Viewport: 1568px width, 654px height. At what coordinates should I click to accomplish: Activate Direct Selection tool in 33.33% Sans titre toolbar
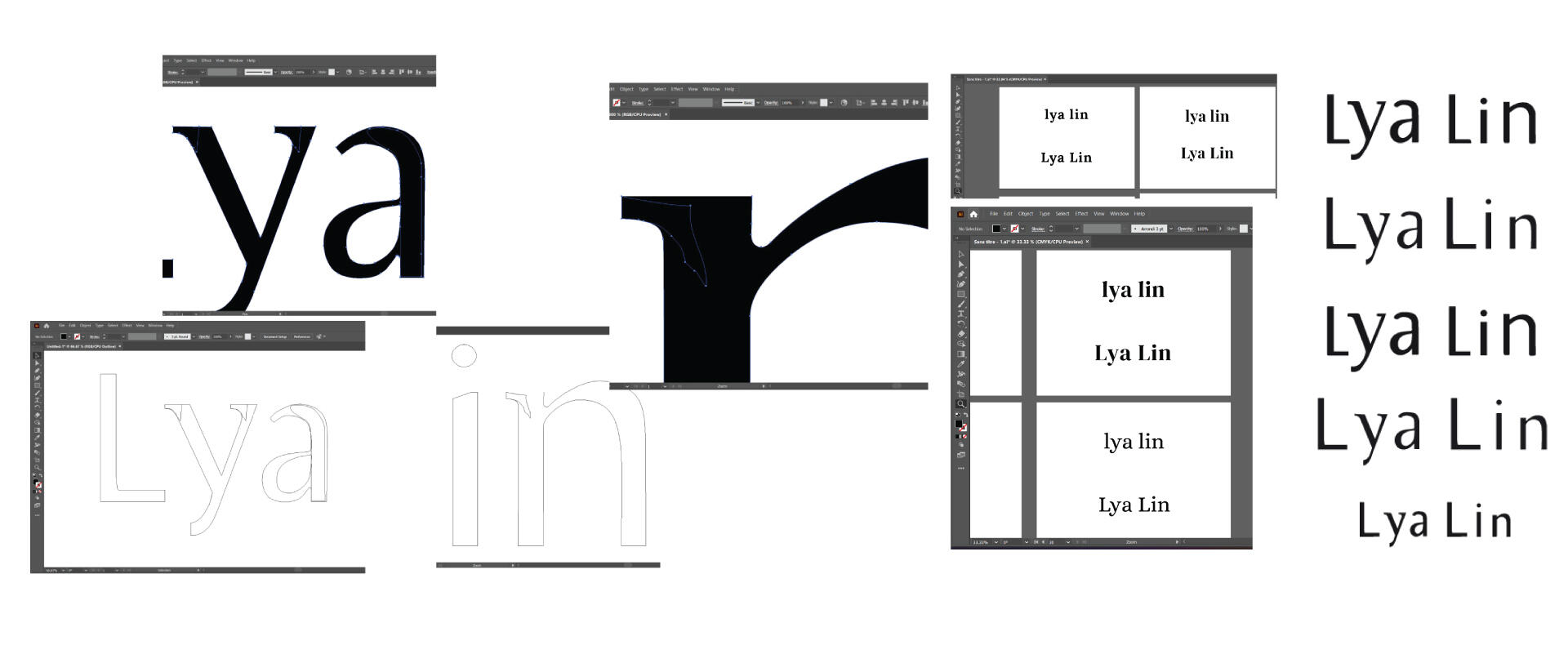961,265
